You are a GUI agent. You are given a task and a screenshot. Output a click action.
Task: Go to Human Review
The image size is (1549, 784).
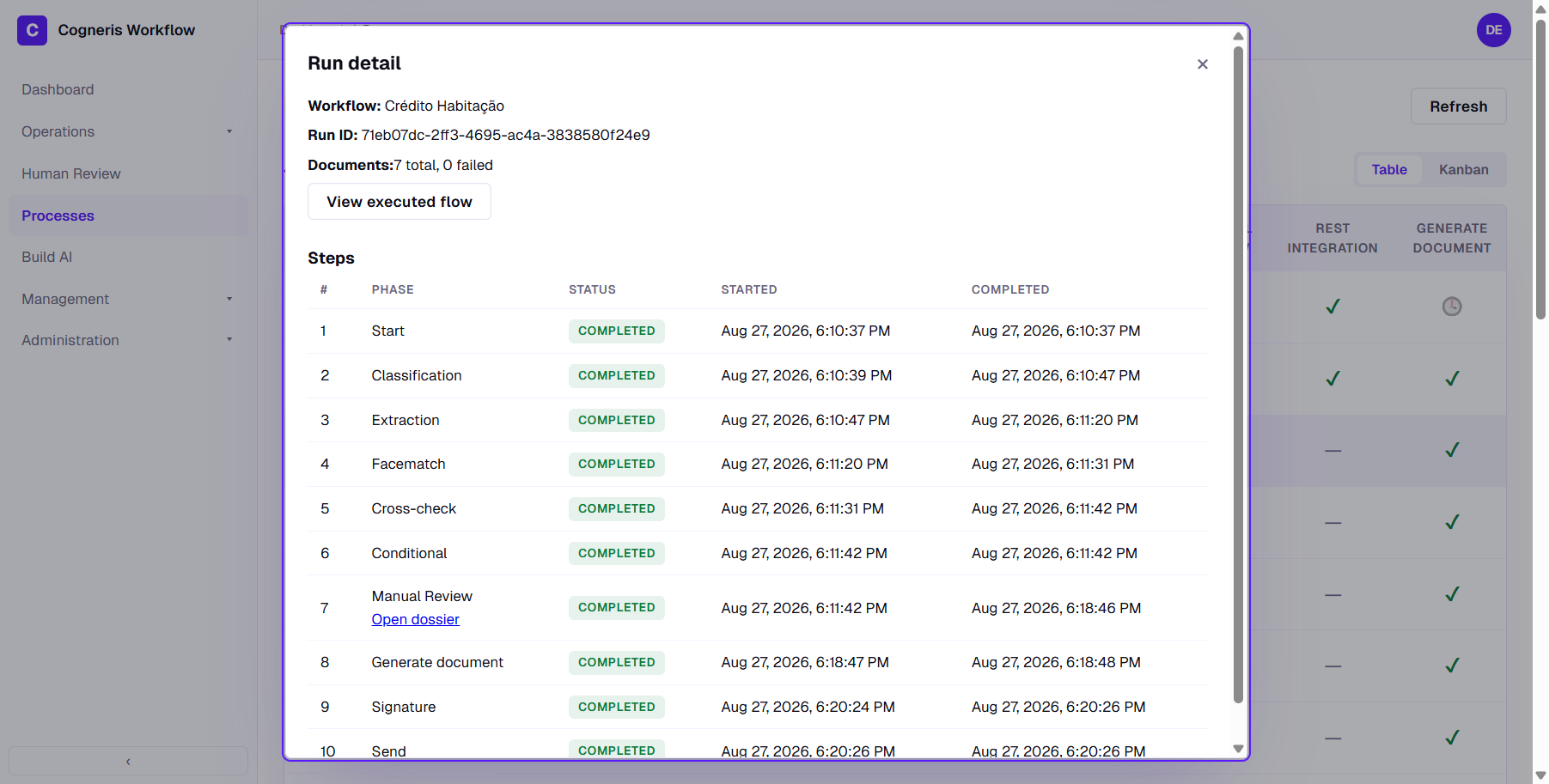(x=71, y=173)
